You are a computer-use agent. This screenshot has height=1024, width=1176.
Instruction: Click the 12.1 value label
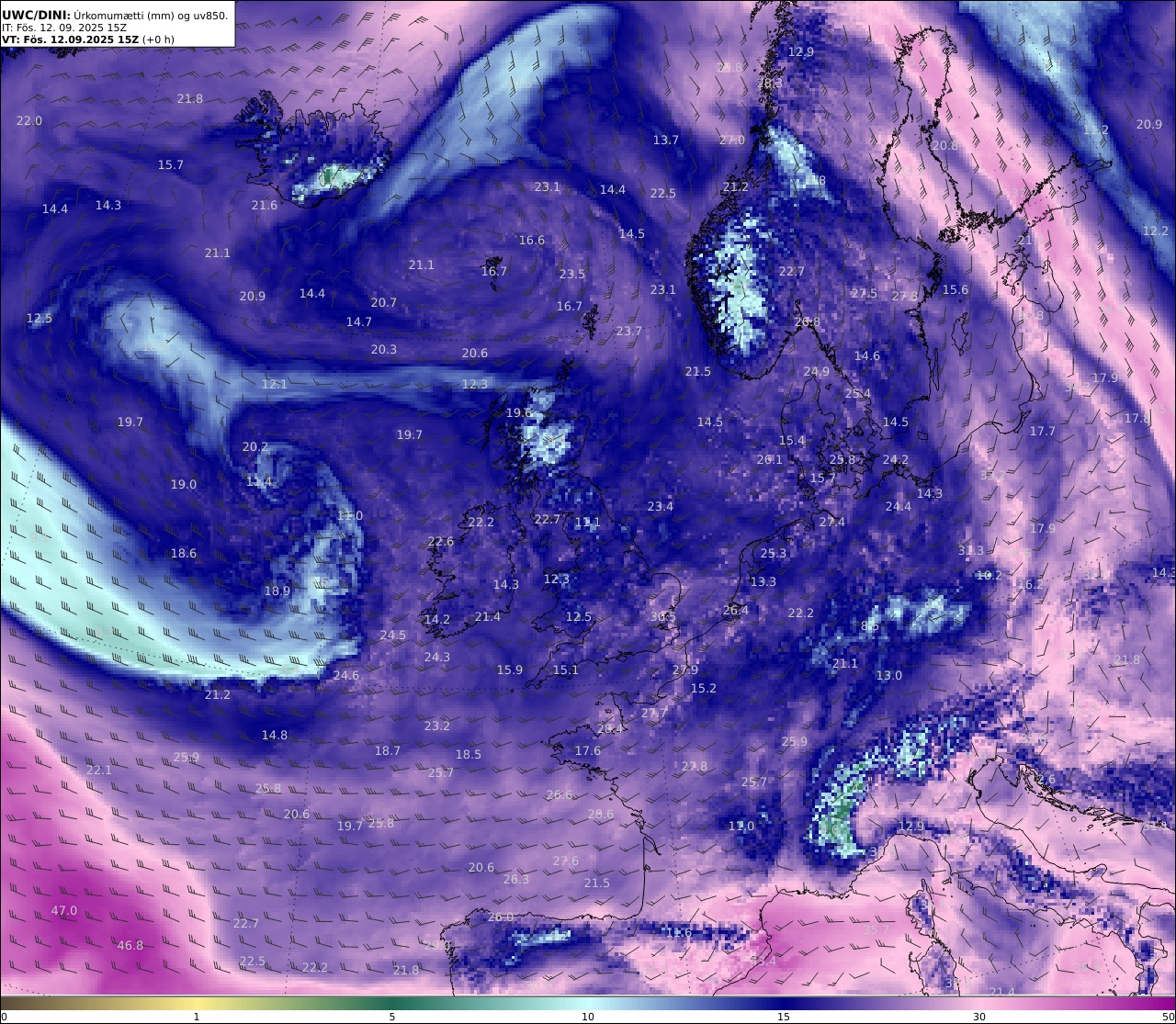pyautogui.click(x=275, y=385)
